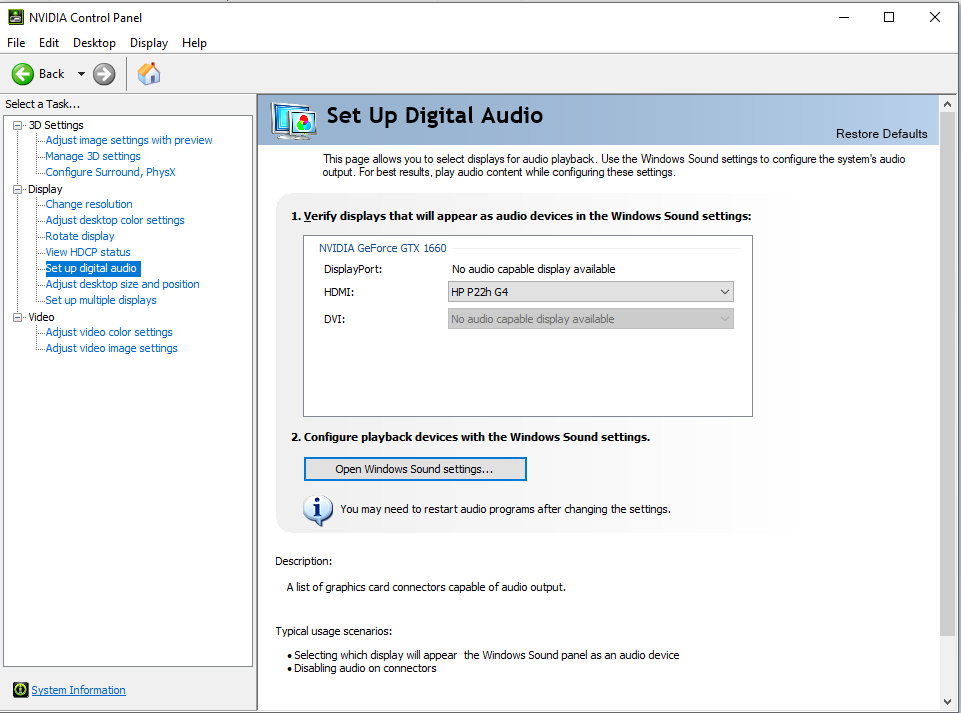Click the disabled DVI dropdown
Screen dimensions: 961x713
coord(591,319)
